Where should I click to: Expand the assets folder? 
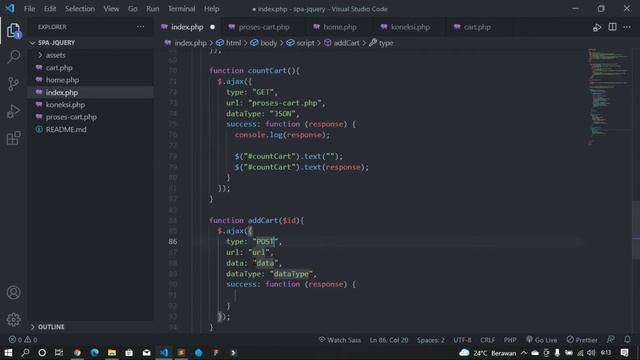point(56,55)
